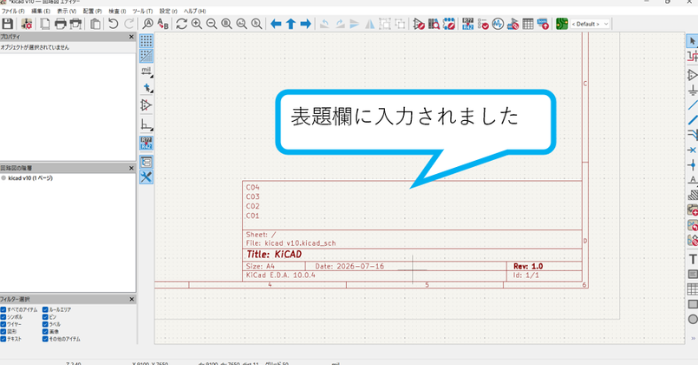Uncheck the ラベル filter checkbox
This screenshot has width=698, height=365.
pyautogui.click(x=45, y=324)
